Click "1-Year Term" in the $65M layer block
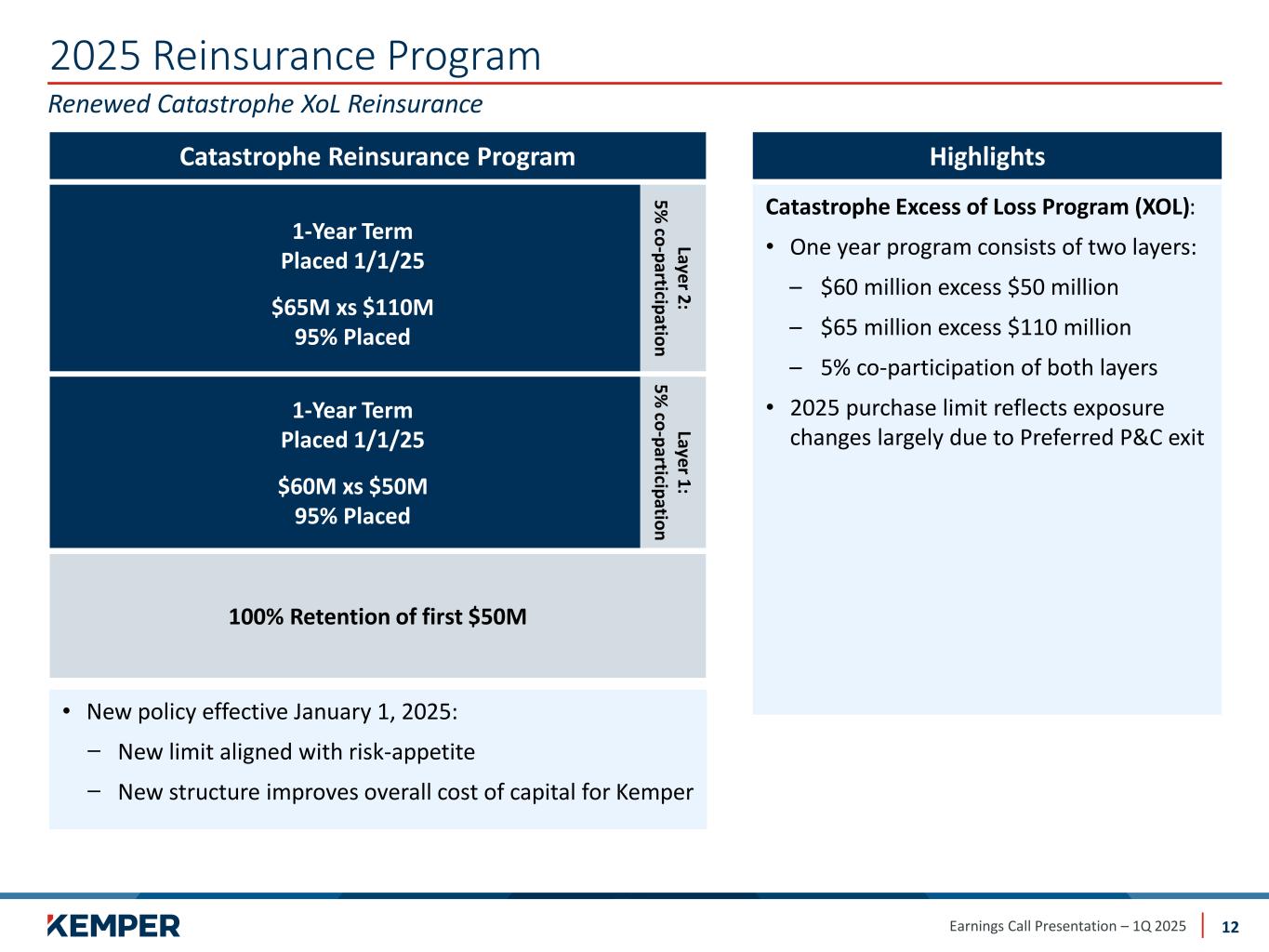Screen dimensions: 1269x952 [352, 231]
